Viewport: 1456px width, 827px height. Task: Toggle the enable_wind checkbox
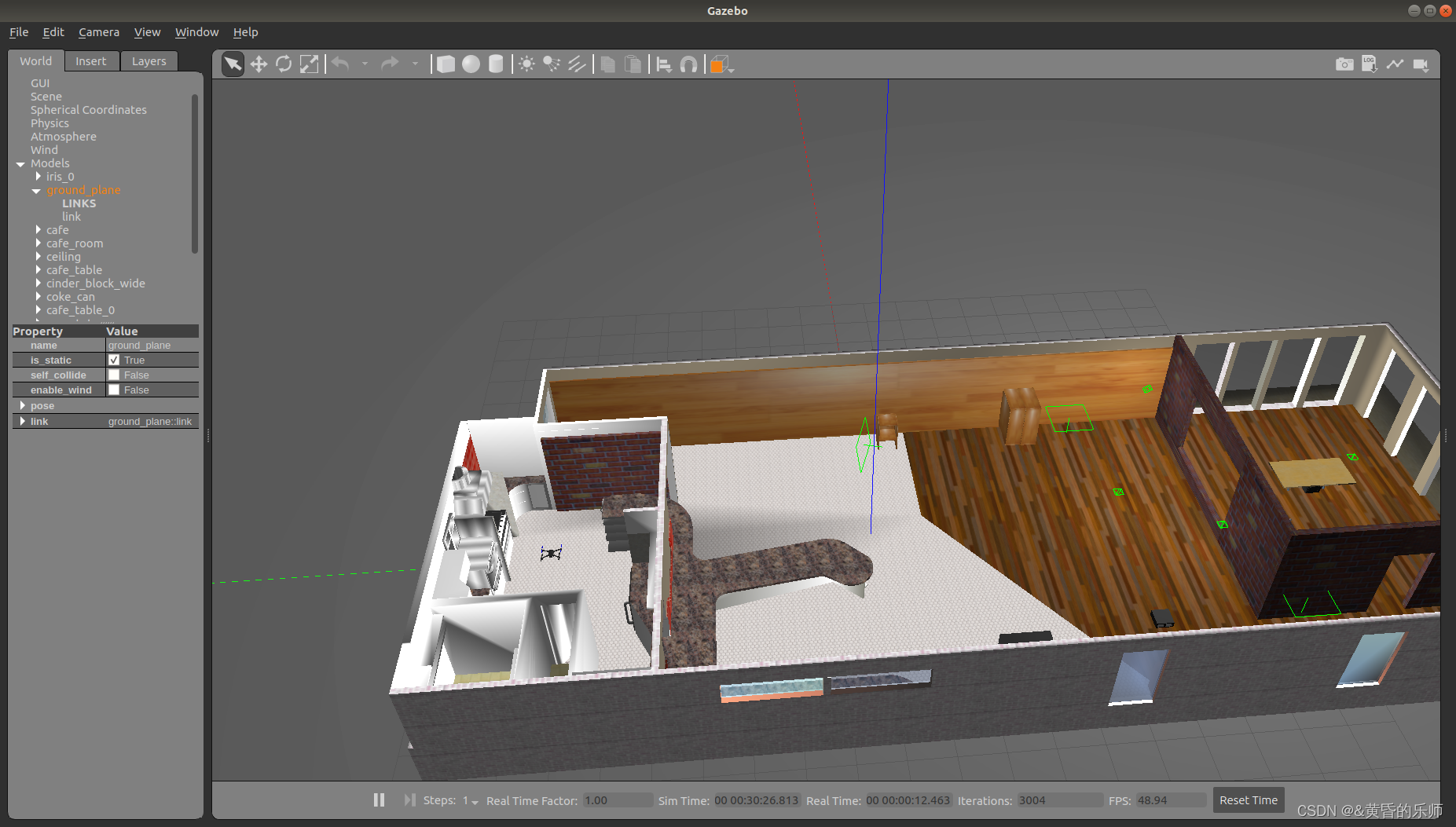coord(114,390)
